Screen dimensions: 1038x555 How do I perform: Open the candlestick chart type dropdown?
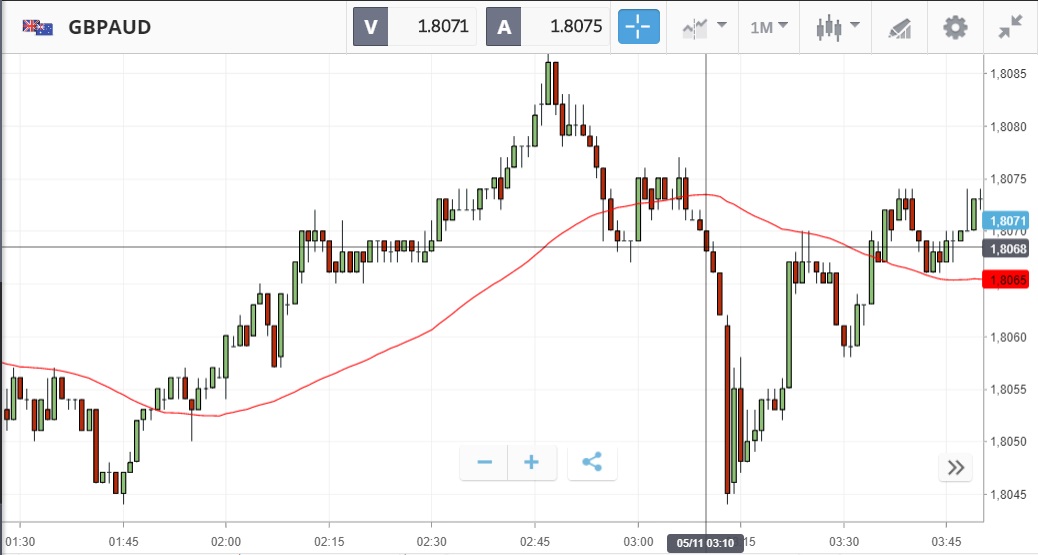[835, 27]
